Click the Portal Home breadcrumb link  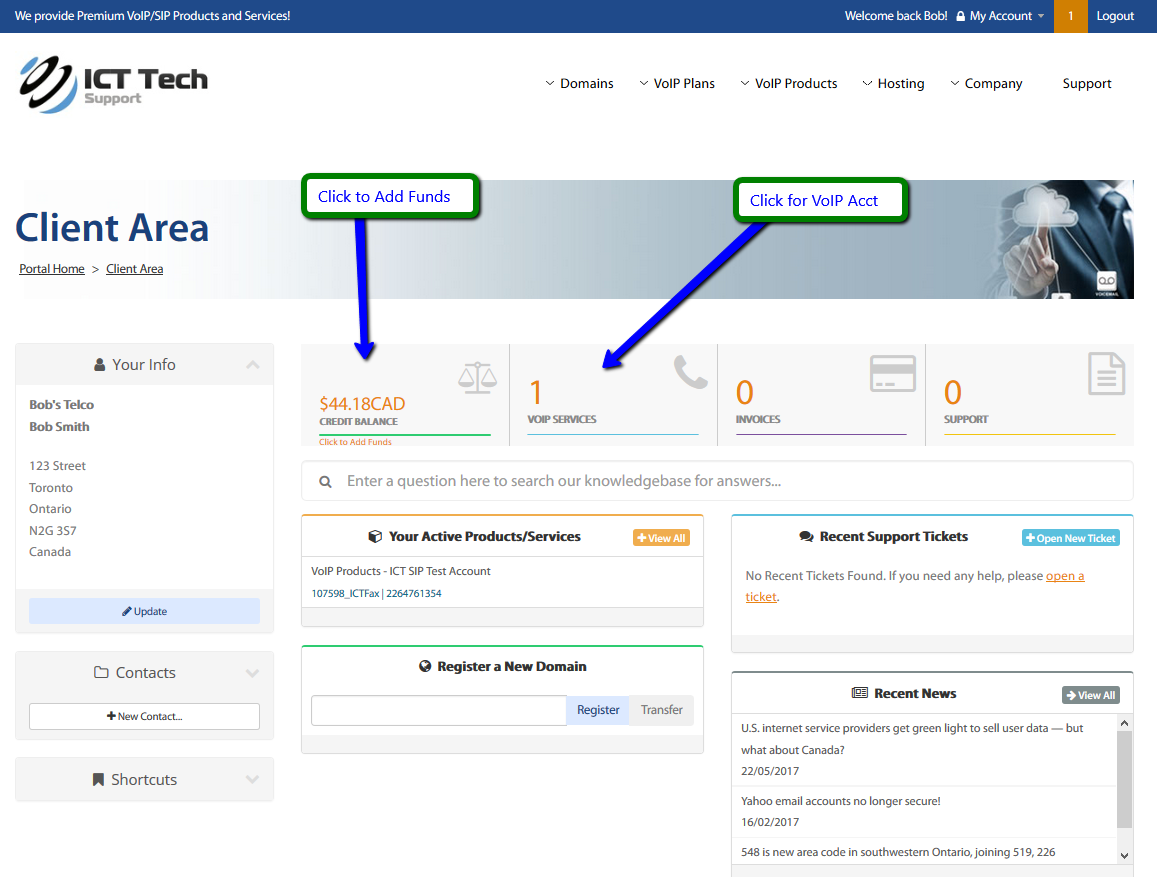point(52,269)
